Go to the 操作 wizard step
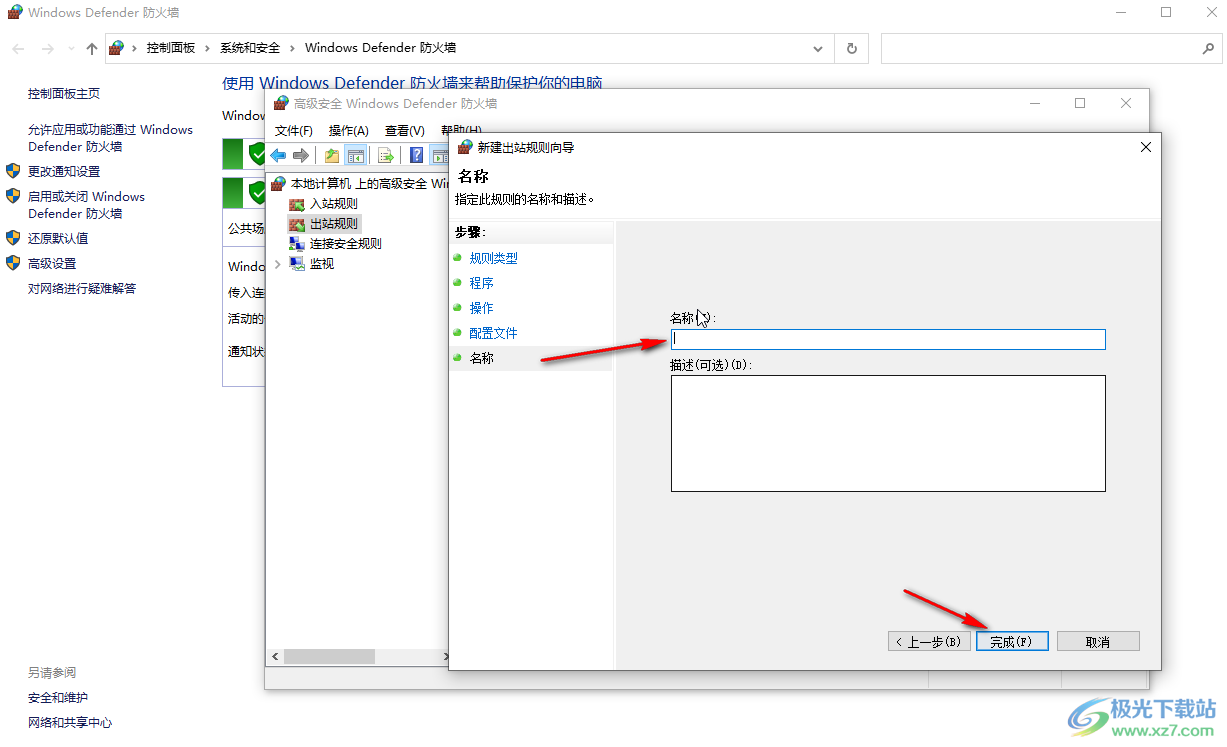Image resolution: width=1227 pixels, height=747 pixels. coord(482,308)
